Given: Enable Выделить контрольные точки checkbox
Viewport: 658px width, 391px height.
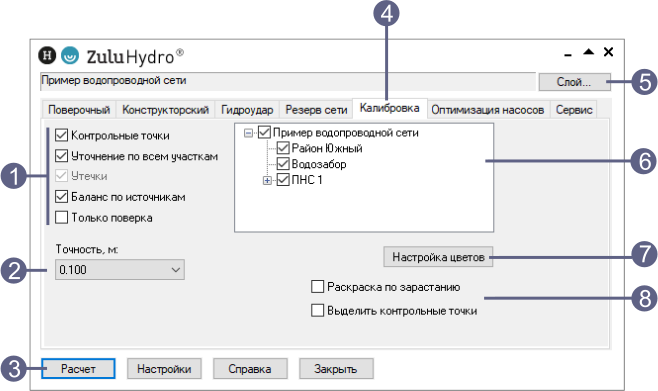Looking at the screenshot, I should click(x=318, y=310).
